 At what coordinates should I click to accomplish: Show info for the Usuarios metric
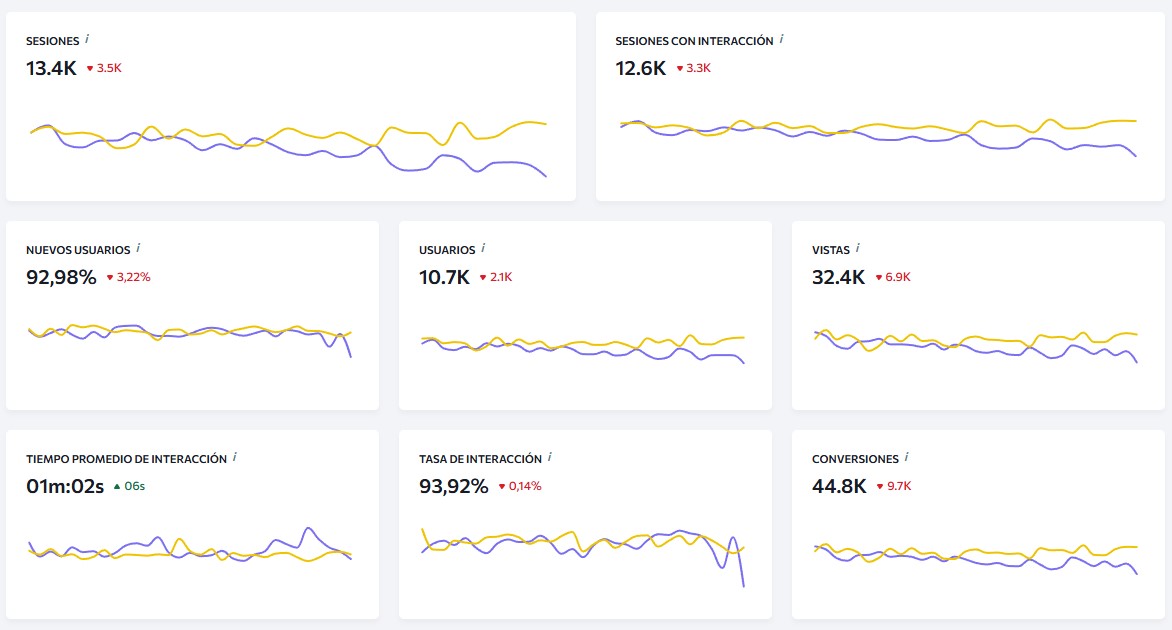[483, 248]
